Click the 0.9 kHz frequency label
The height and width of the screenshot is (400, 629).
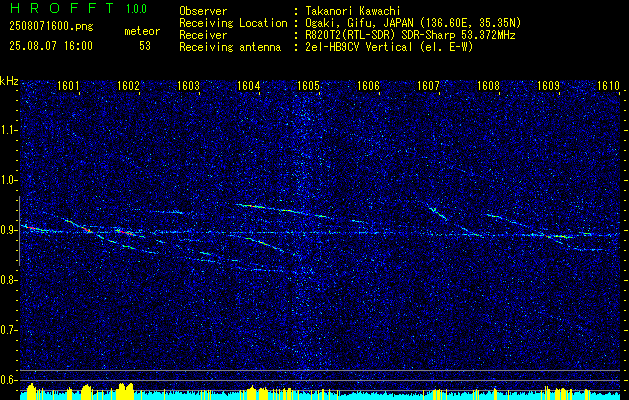click(x=9, y=230)
